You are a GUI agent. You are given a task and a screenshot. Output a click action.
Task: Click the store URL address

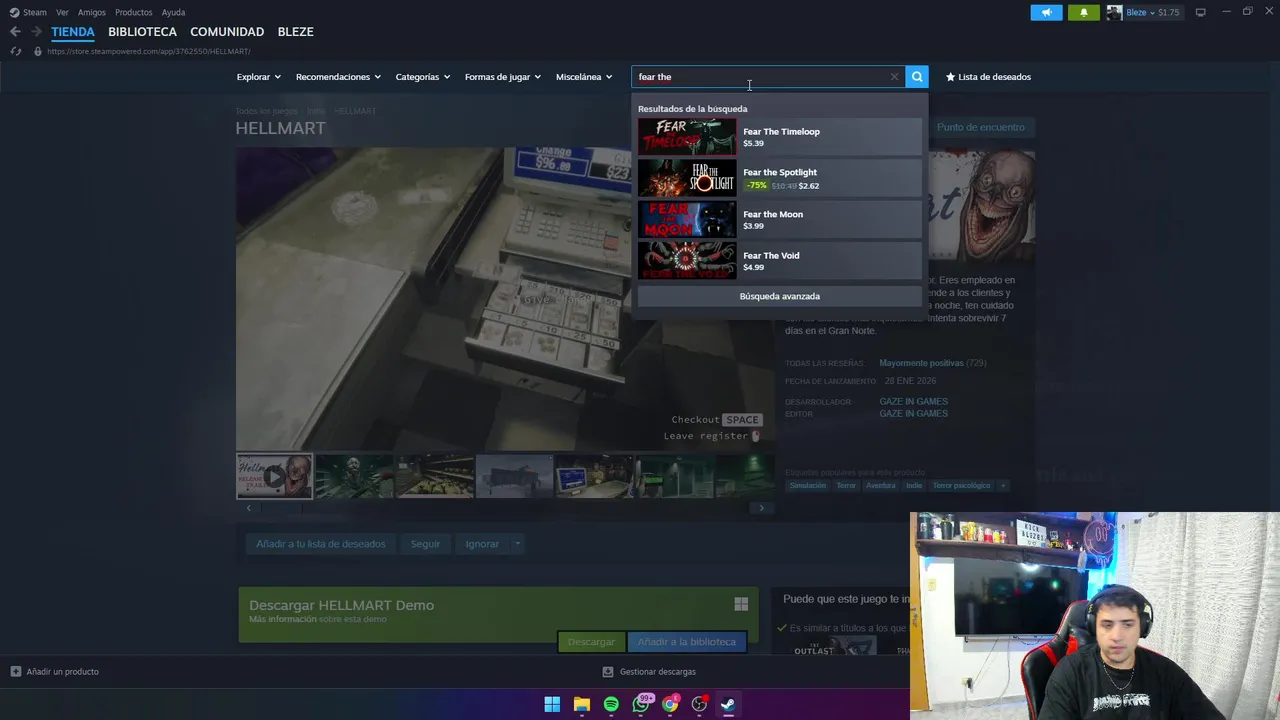click(x=148, y=51)
